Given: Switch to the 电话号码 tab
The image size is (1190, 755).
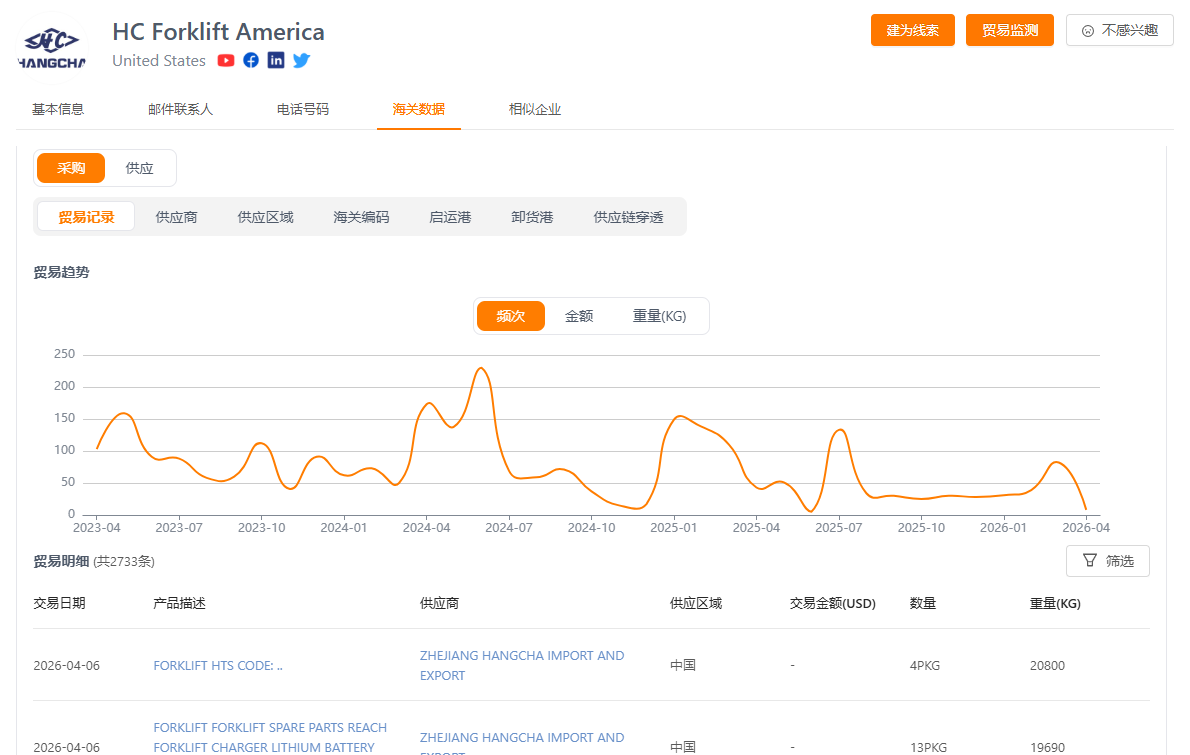Looking at the screenshot, I should pos(303,109).
